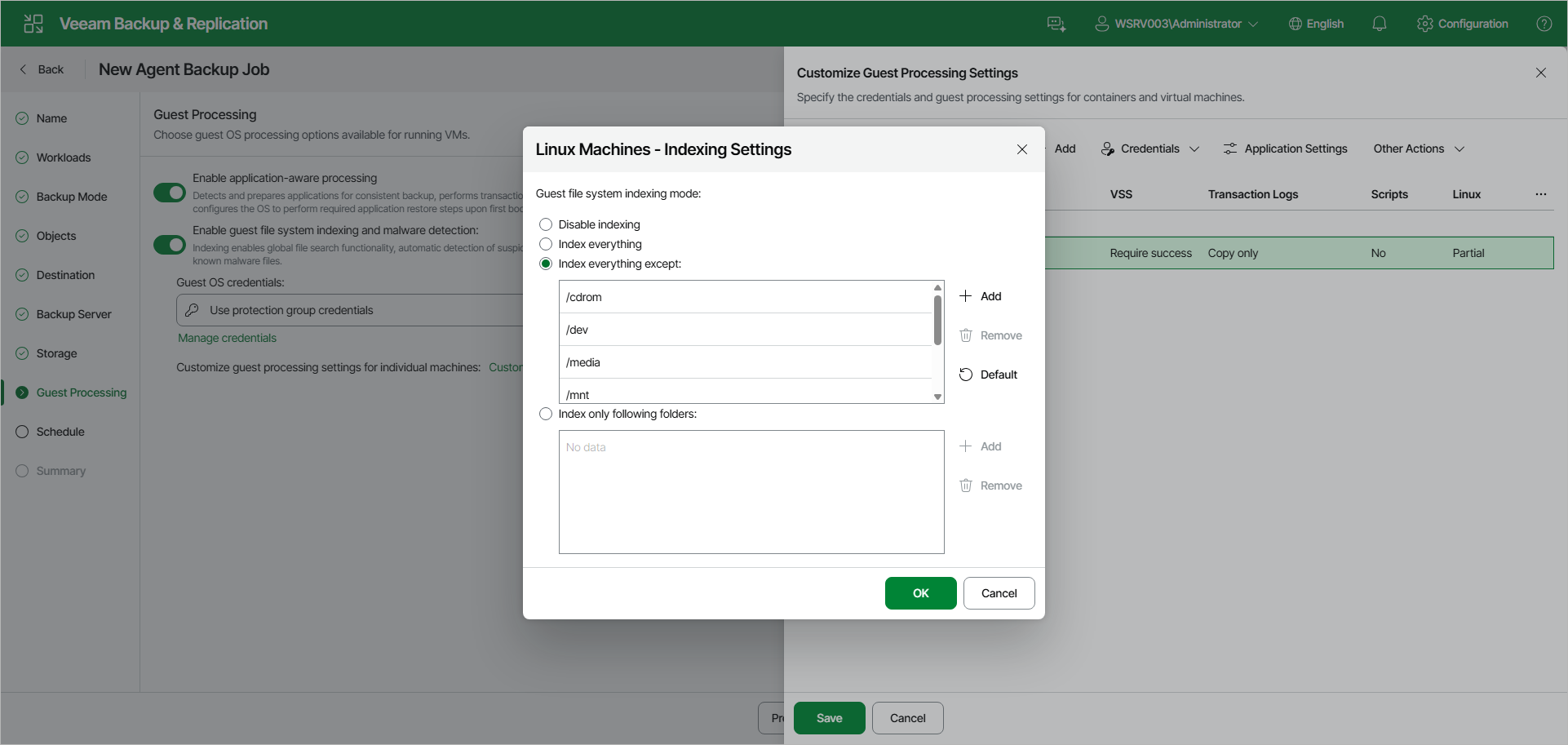1568x745 pixels.
Task: Go to the Guest Processing step
Action: (82, 392)
